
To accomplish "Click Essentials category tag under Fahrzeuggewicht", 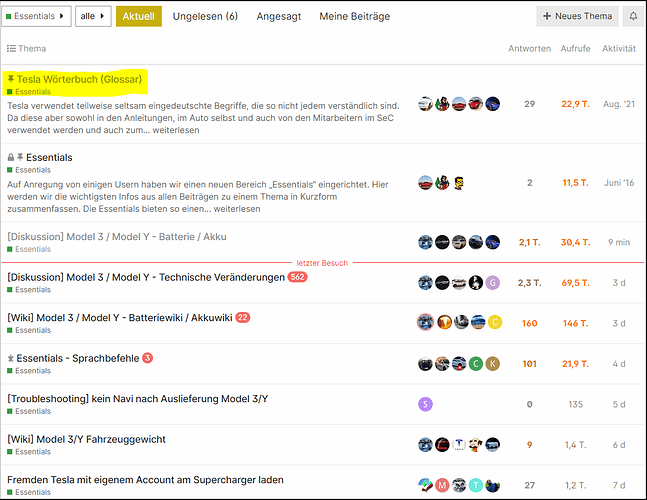I will [x=29, y=452].
